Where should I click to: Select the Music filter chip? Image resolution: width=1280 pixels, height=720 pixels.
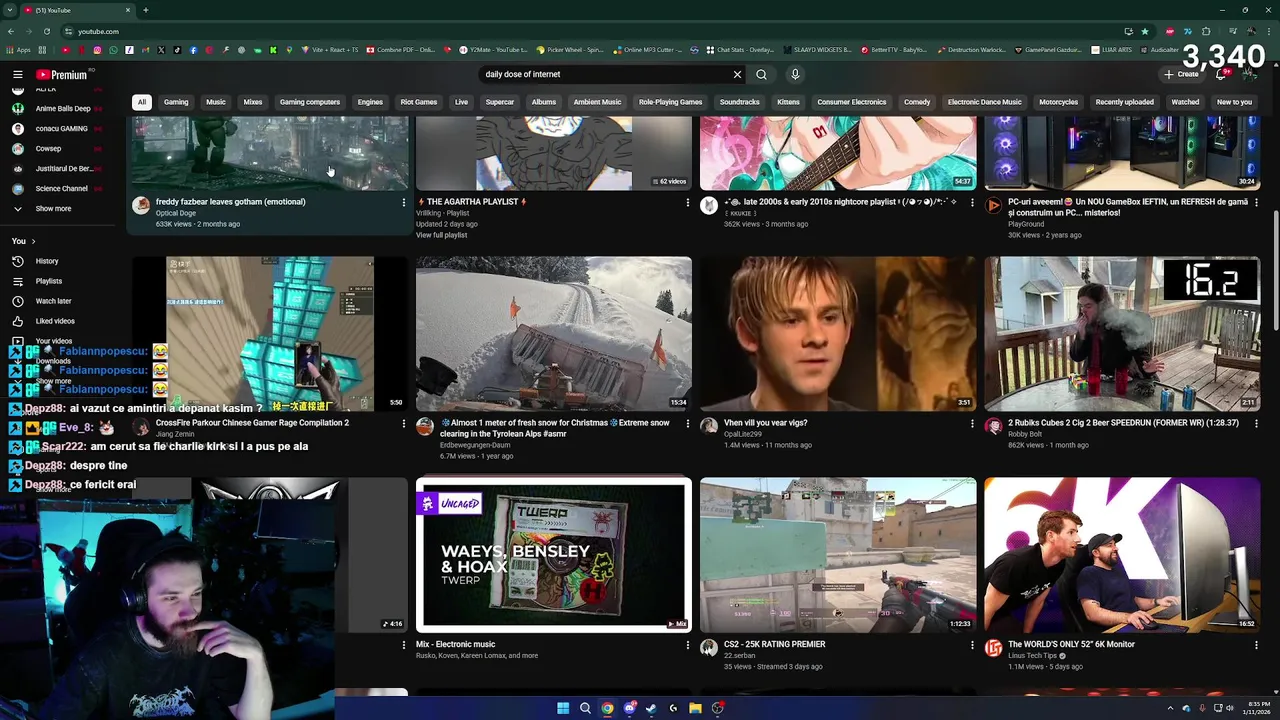(216, 102)
